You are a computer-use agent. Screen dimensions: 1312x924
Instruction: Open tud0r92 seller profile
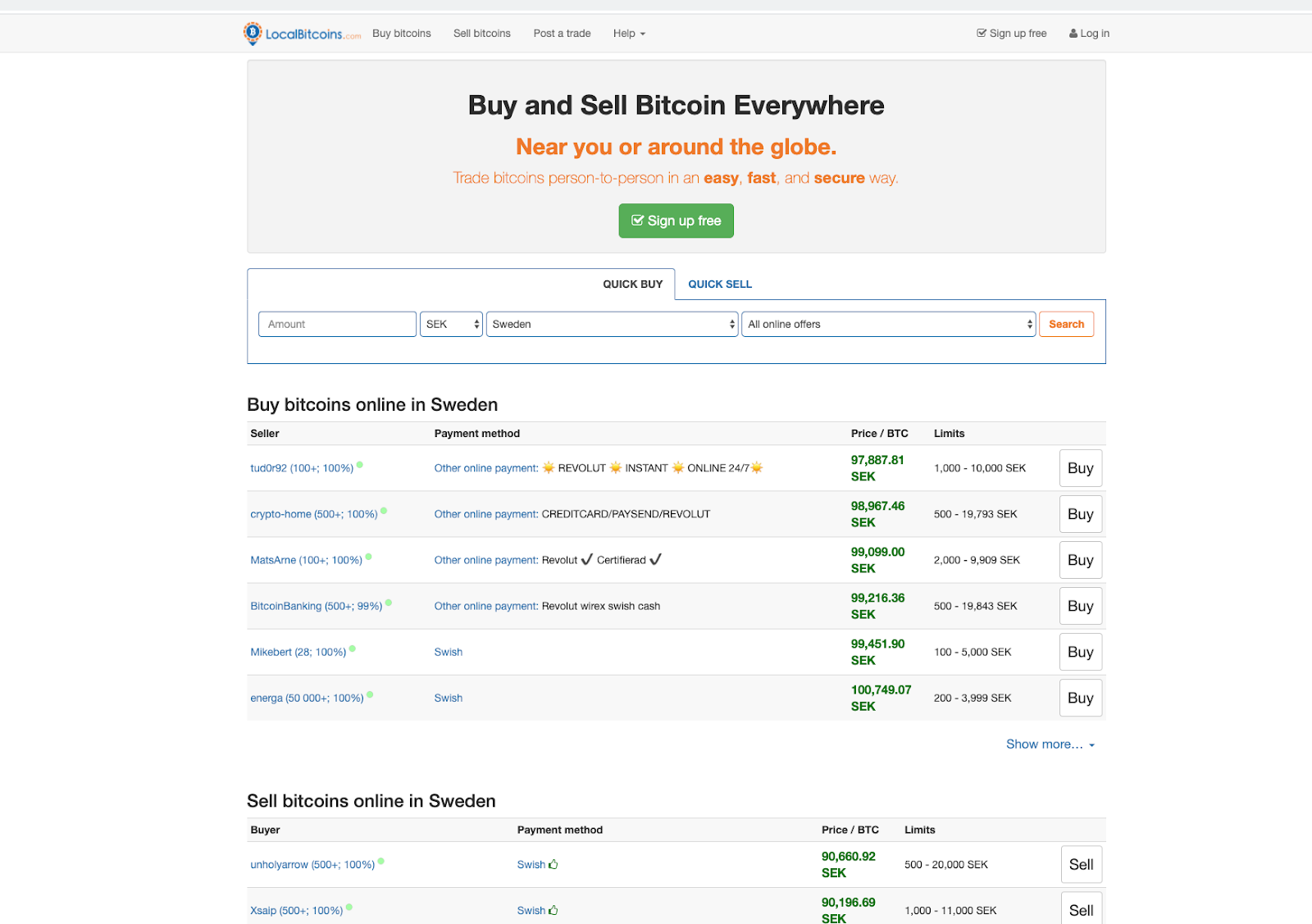pos(302,468)
